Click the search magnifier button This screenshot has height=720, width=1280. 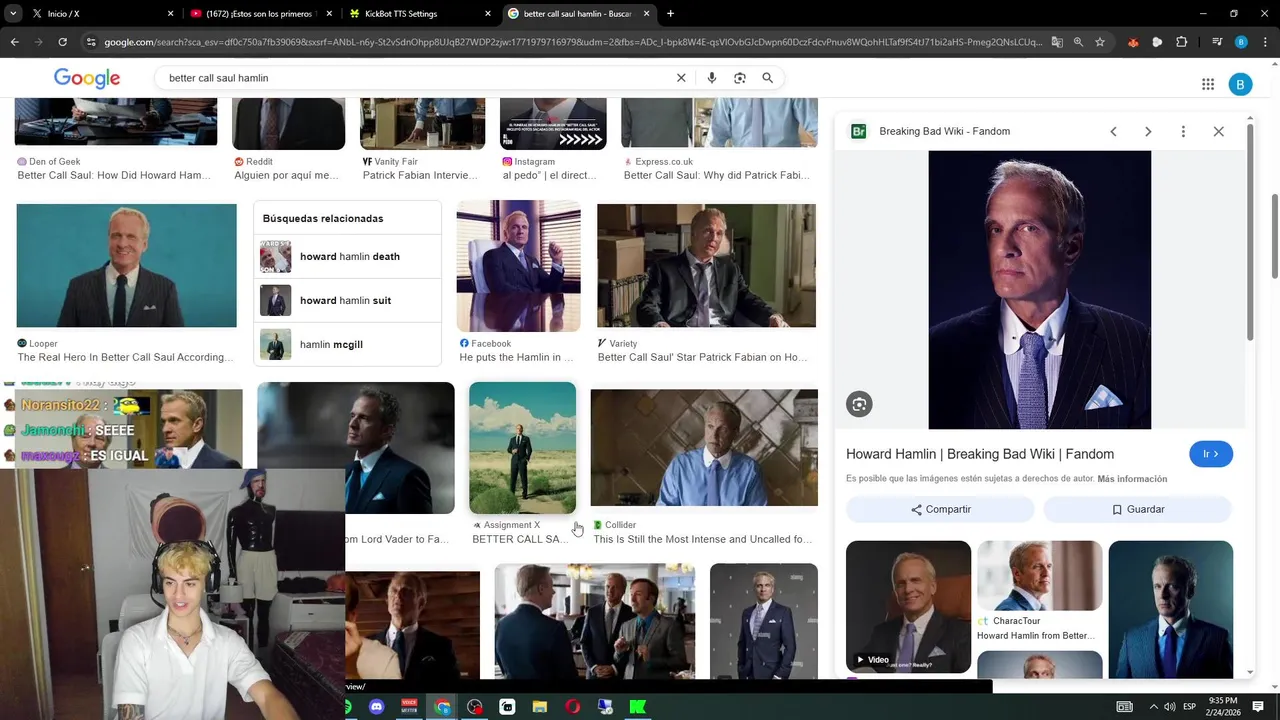(768, 78)
